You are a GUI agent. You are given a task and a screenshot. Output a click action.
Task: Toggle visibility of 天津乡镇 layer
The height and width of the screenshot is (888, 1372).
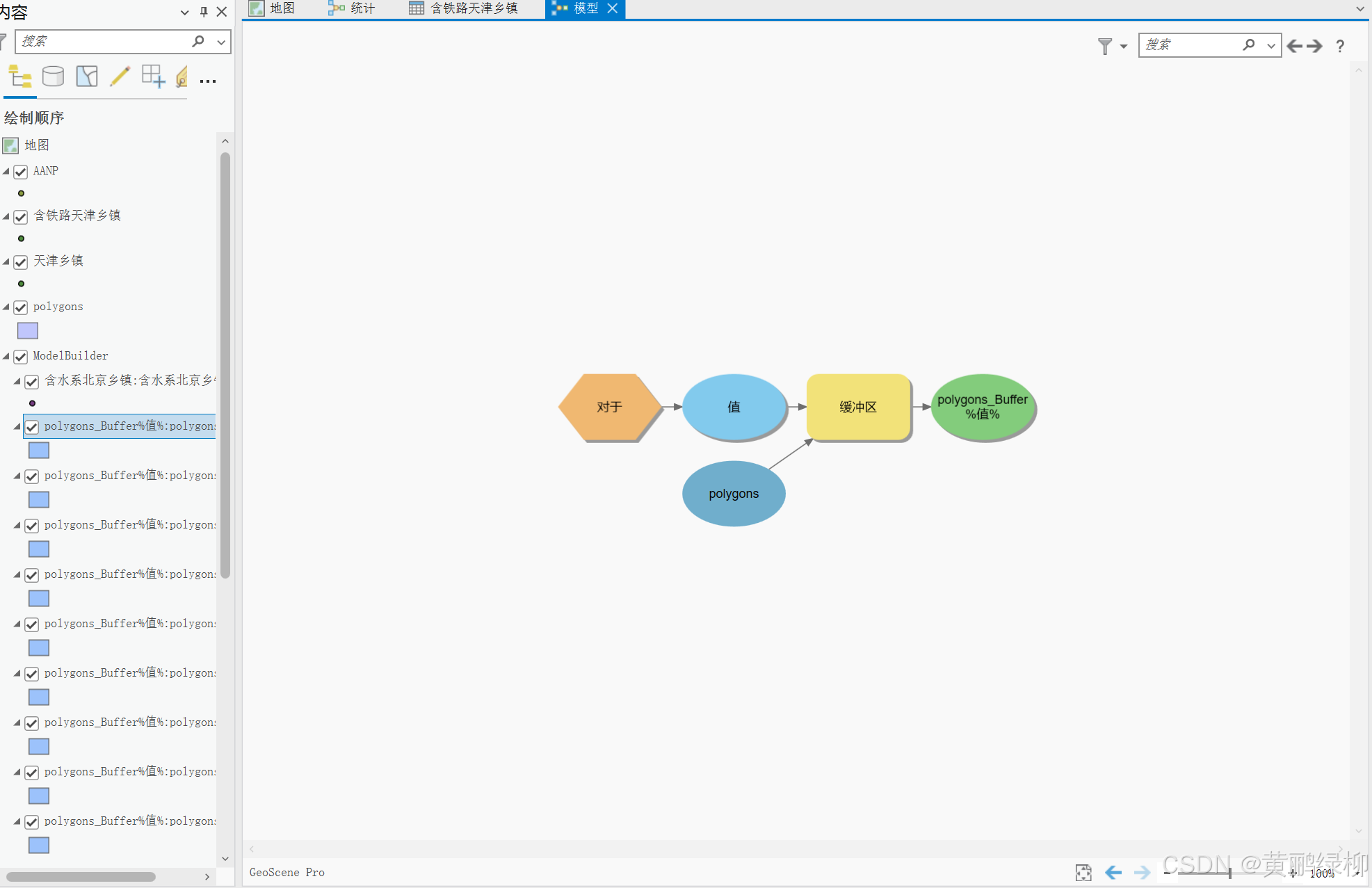click(21, 262)
